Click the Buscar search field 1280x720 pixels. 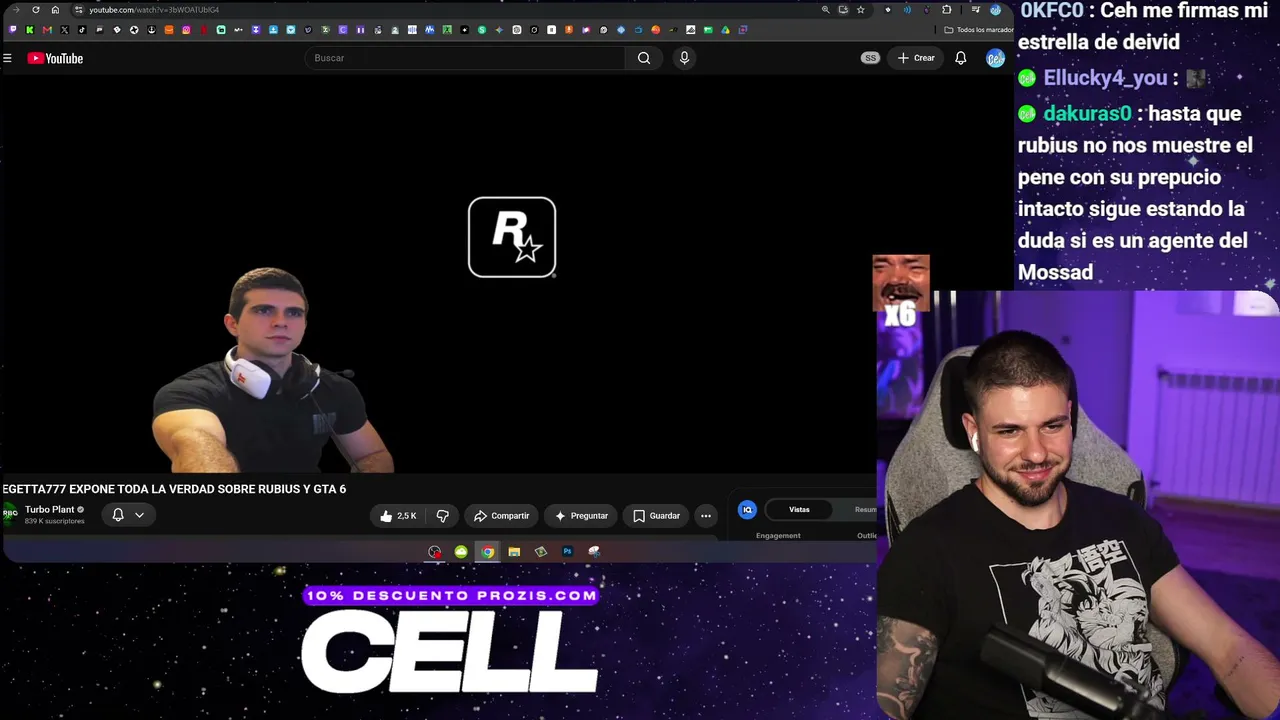pyautogui.click(x=465, y=58)
